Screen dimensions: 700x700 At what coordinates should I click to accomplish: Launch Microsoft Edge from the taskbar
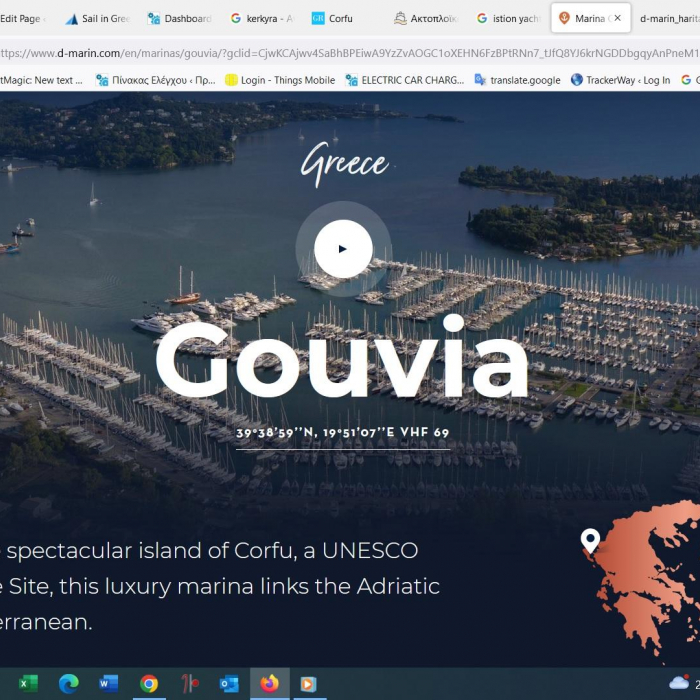(68, 684)
